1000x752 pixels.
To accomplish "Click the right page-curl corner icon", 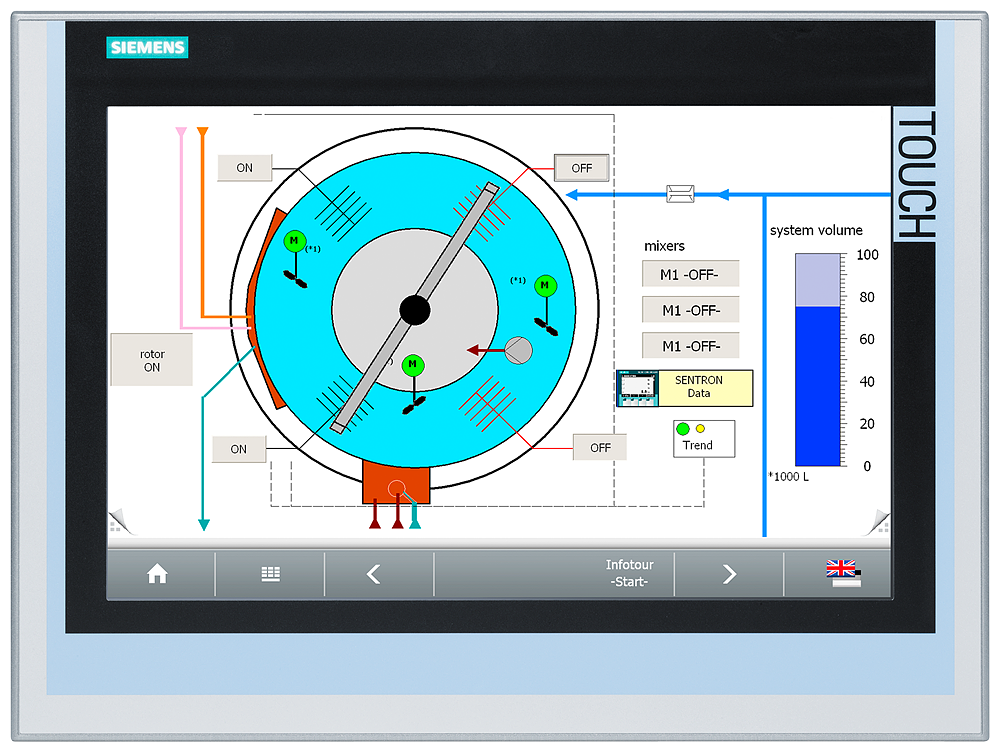I will point(879,521).
